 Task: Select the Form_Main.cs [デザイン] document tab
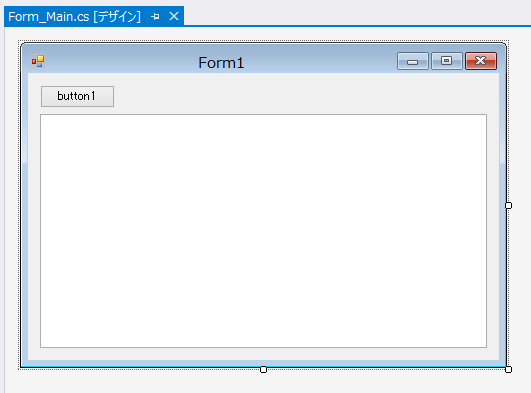click(x=74, y=16)
